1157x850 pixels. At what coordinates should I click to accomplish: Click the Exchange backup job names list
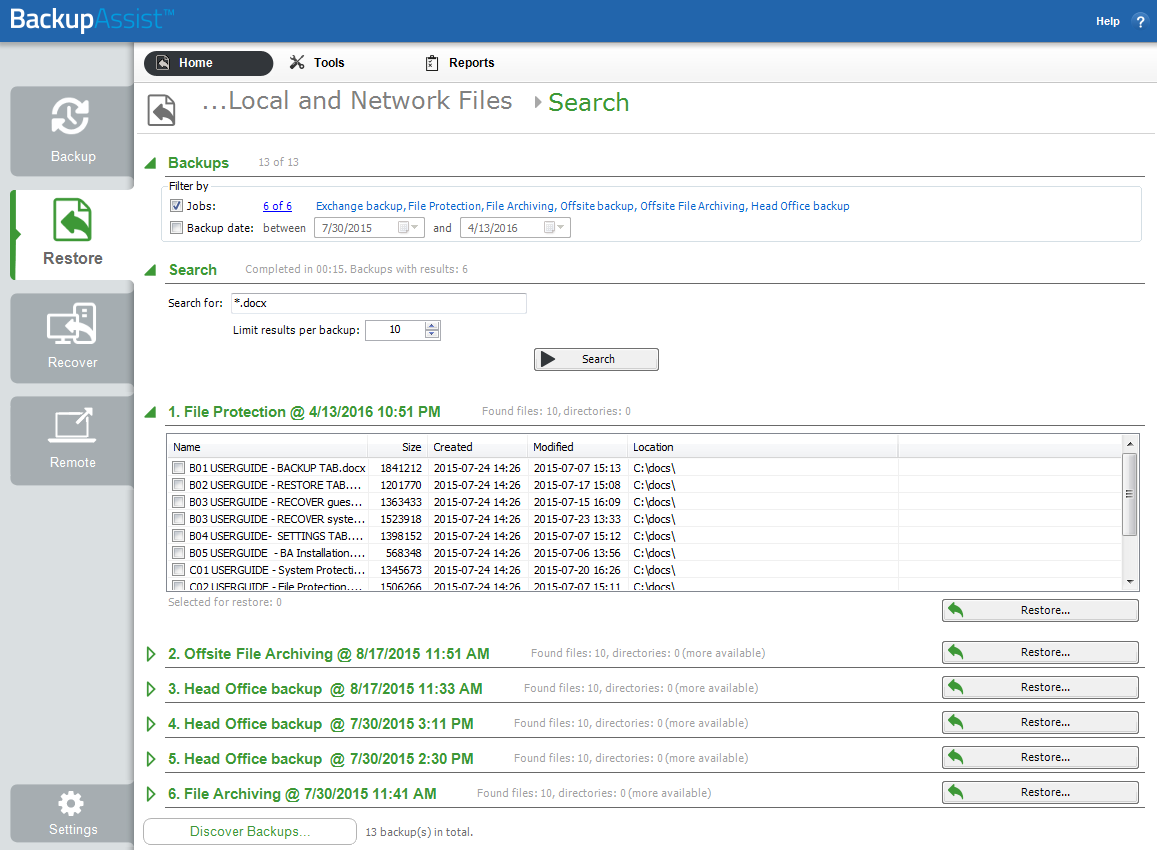click(582, 206)
